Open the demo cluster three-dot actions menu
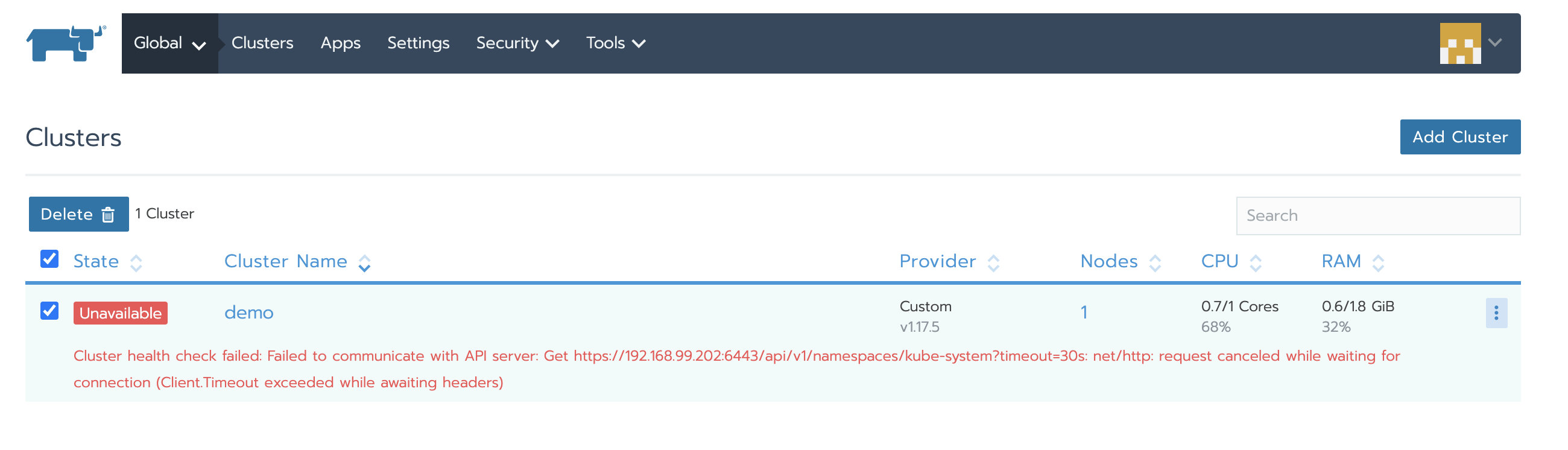Screen dimensions: 1568x450 click(1496, 313)
